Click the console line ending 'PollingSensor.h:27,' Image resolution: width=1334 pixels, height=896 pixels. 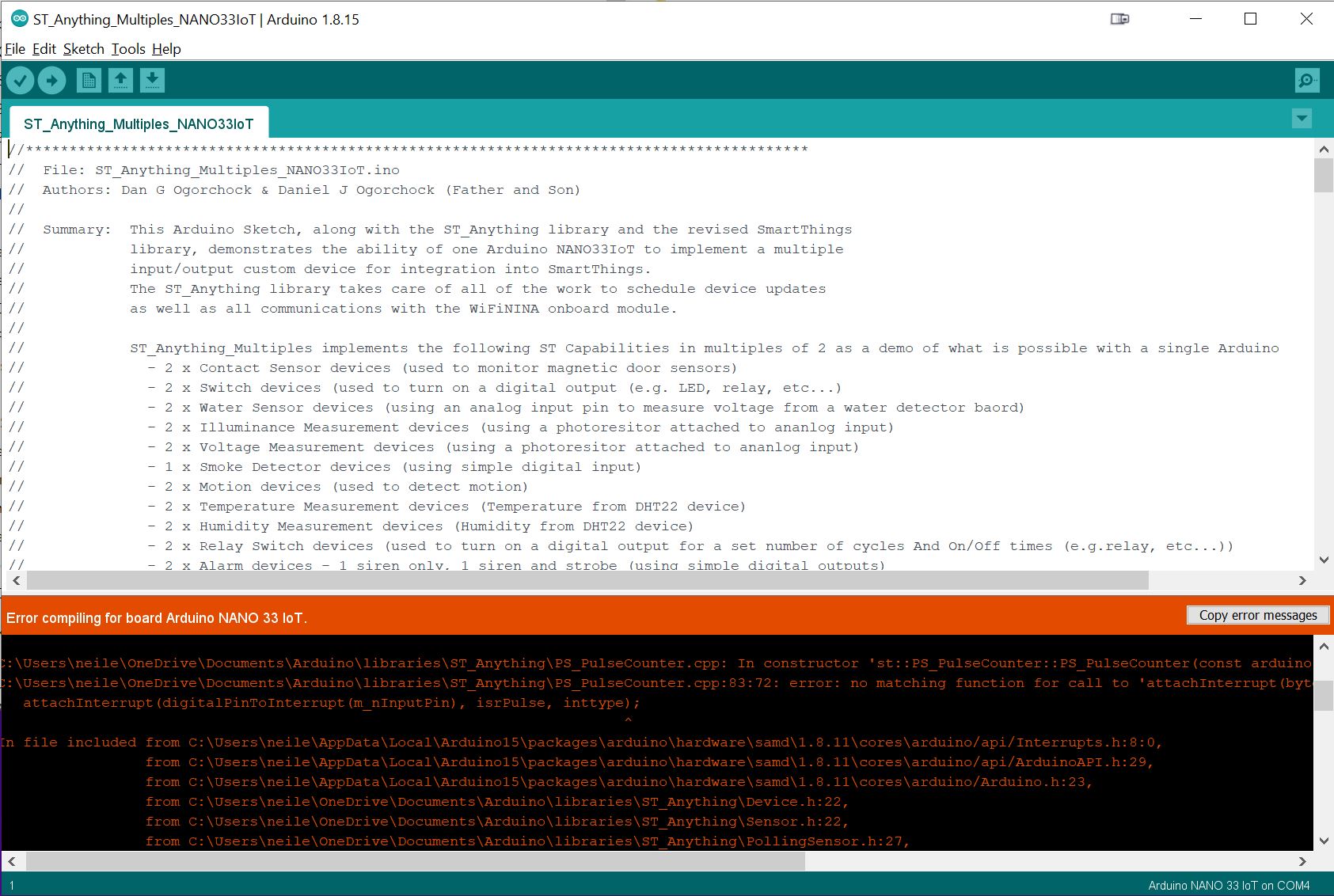tap(527, 841)
